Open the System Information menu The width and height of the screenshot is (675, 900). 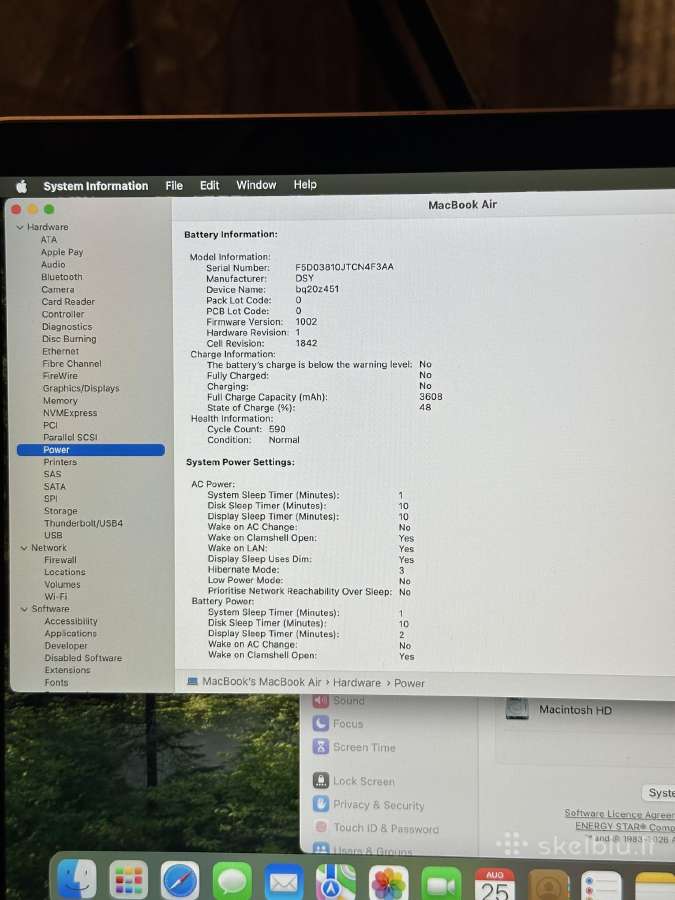95,186
